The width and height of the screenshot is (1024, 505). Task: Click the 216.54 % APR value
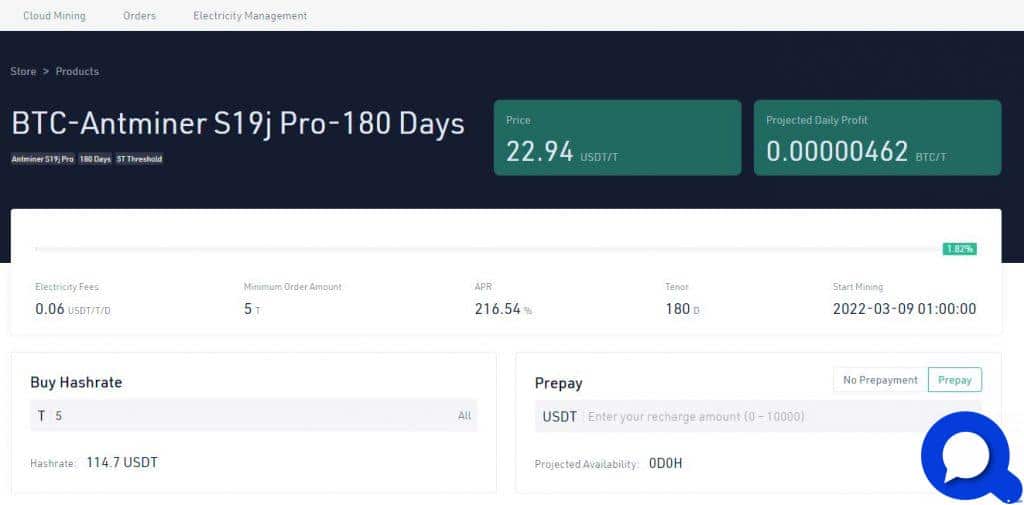pos(503,309)
